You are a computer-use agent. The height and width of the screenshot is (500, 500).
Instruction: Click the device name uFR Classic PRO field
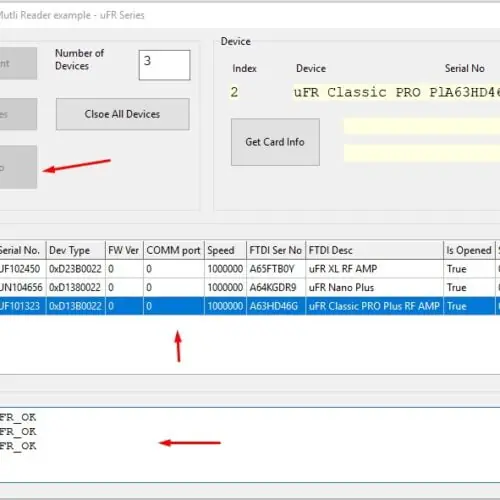point(397,92)
